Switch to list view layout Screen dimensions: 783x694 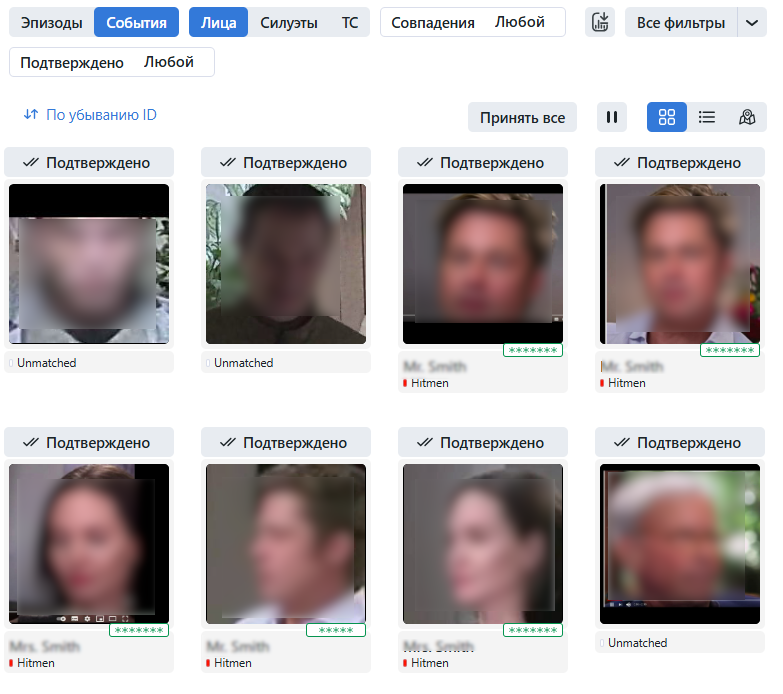707,117
